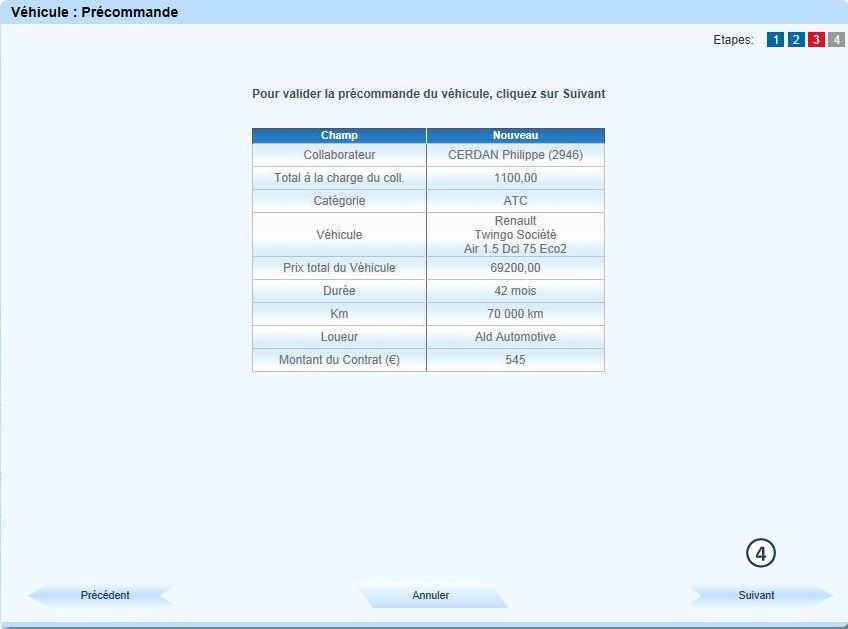Select the ATC category value
The height and width of the screenshot is (629, 848).
[515, 201]
